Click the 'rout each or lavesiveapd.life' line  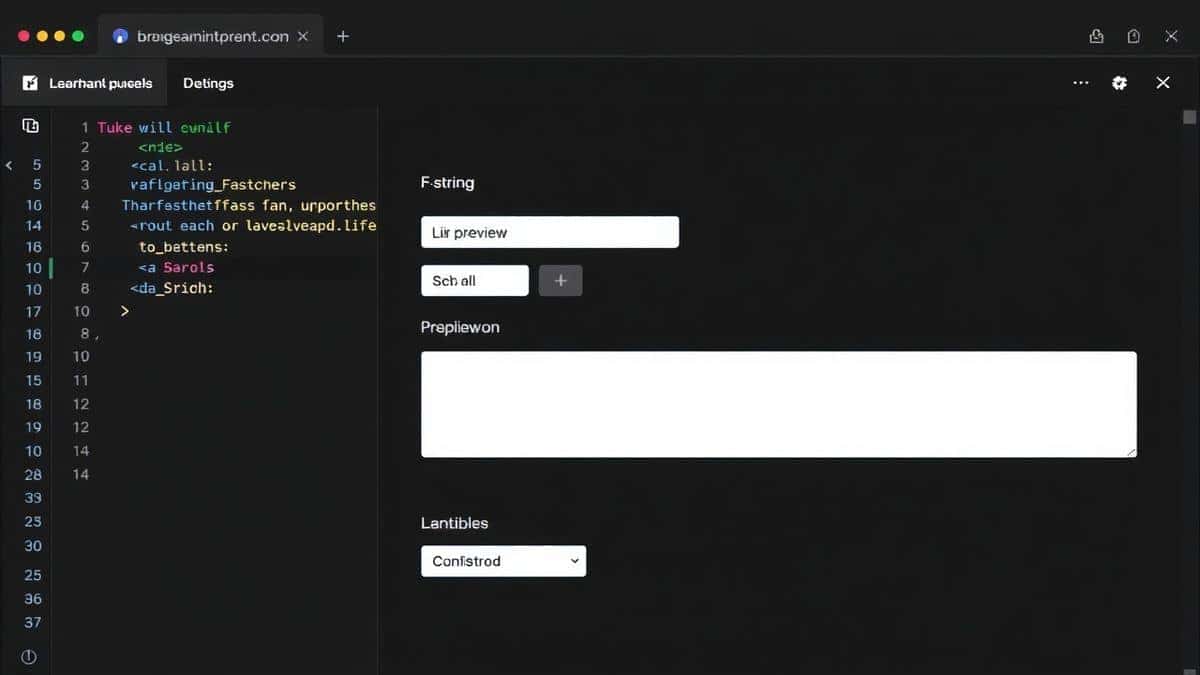click(253, 226)
